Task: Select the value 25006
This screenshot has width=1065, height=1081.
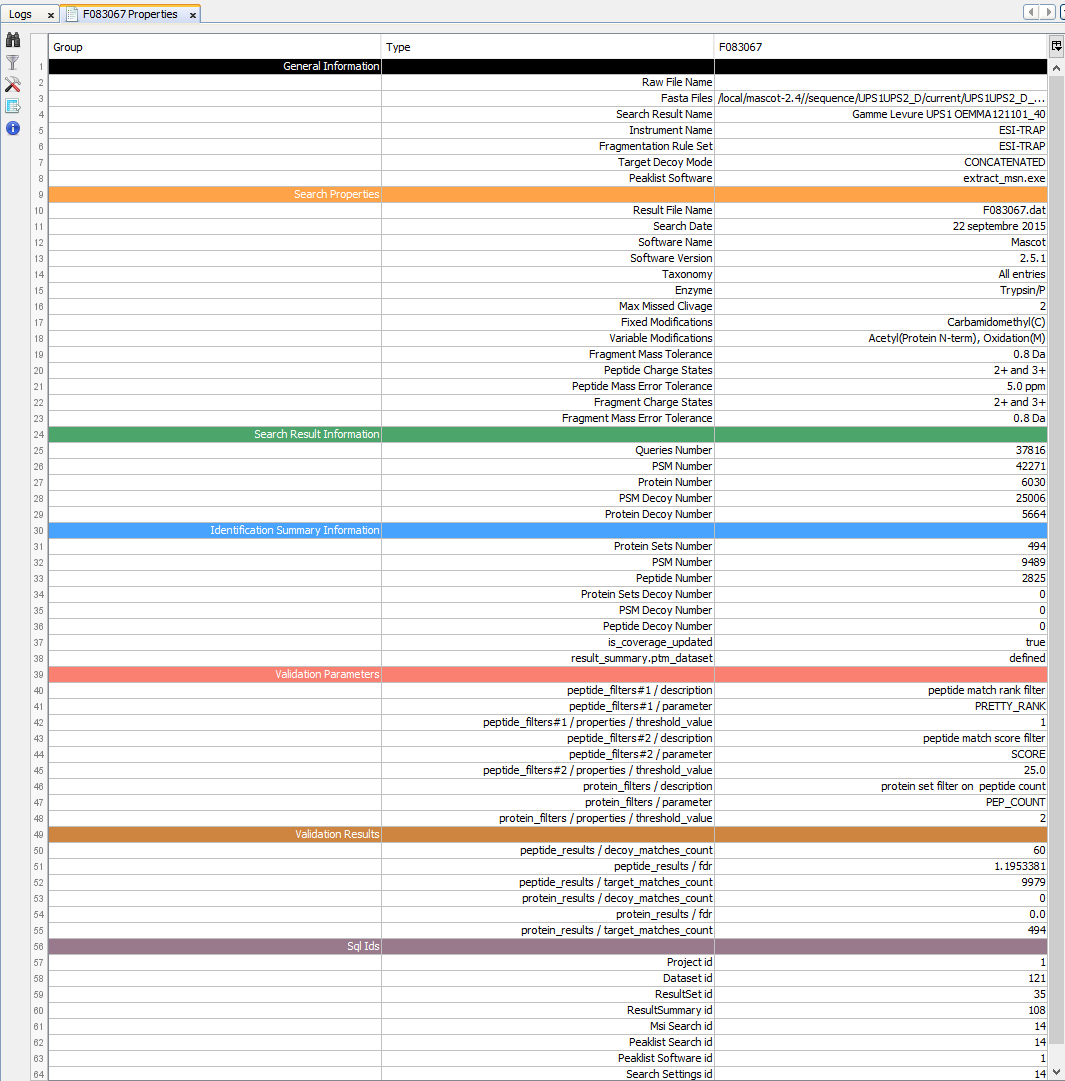Action: tap(881, 498)
